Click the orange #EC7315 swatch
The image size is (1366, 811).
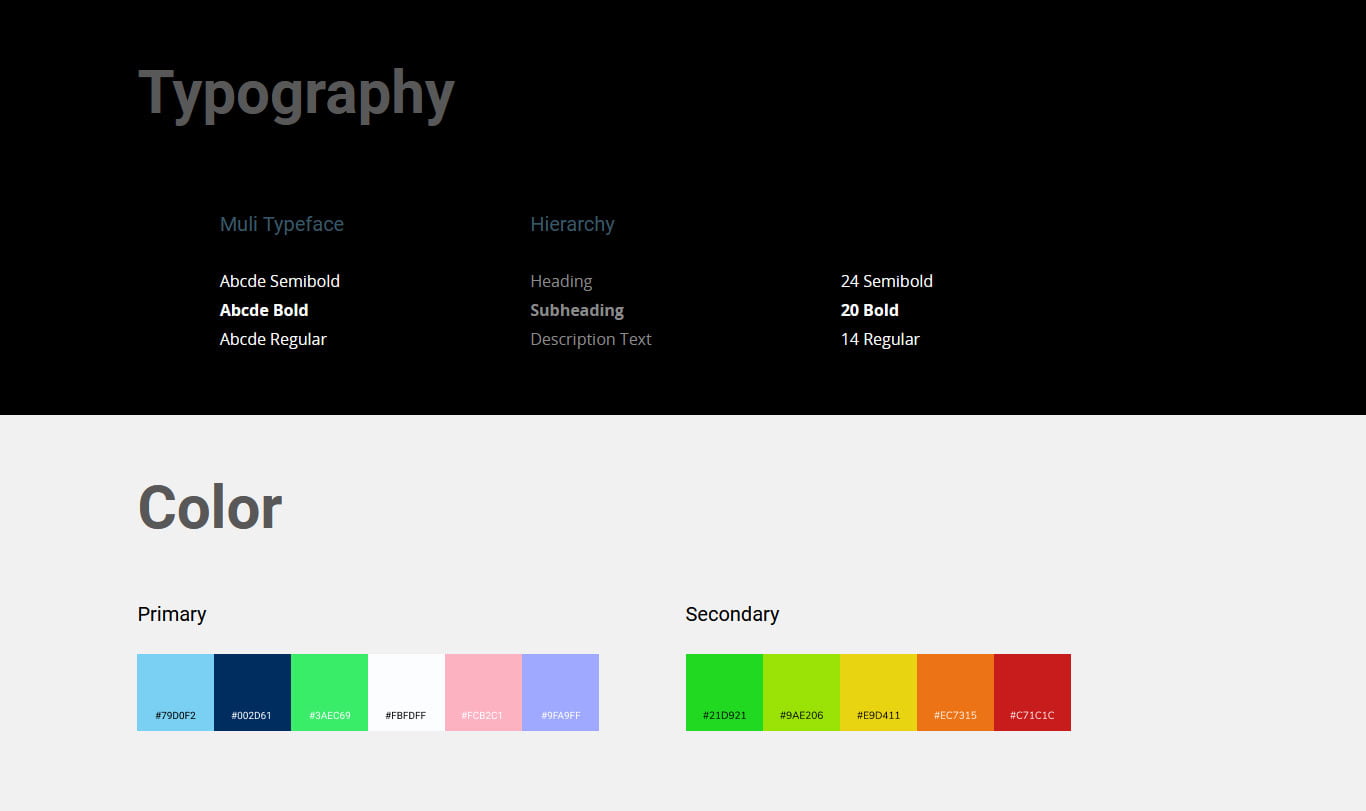point(955,692)
